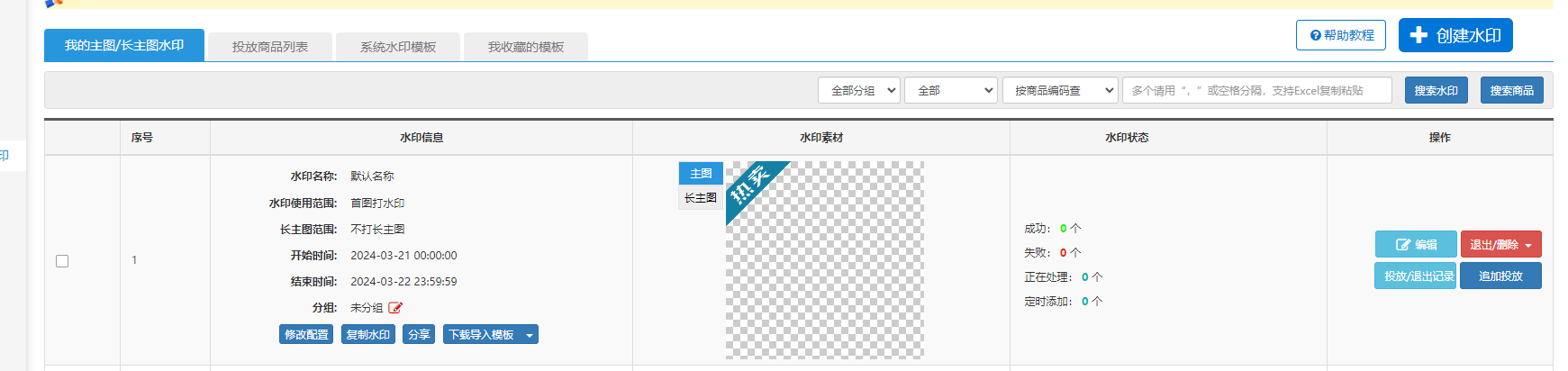Click the 修改配置 button
The image size is (1568, 371).
[x=306, y=335]
